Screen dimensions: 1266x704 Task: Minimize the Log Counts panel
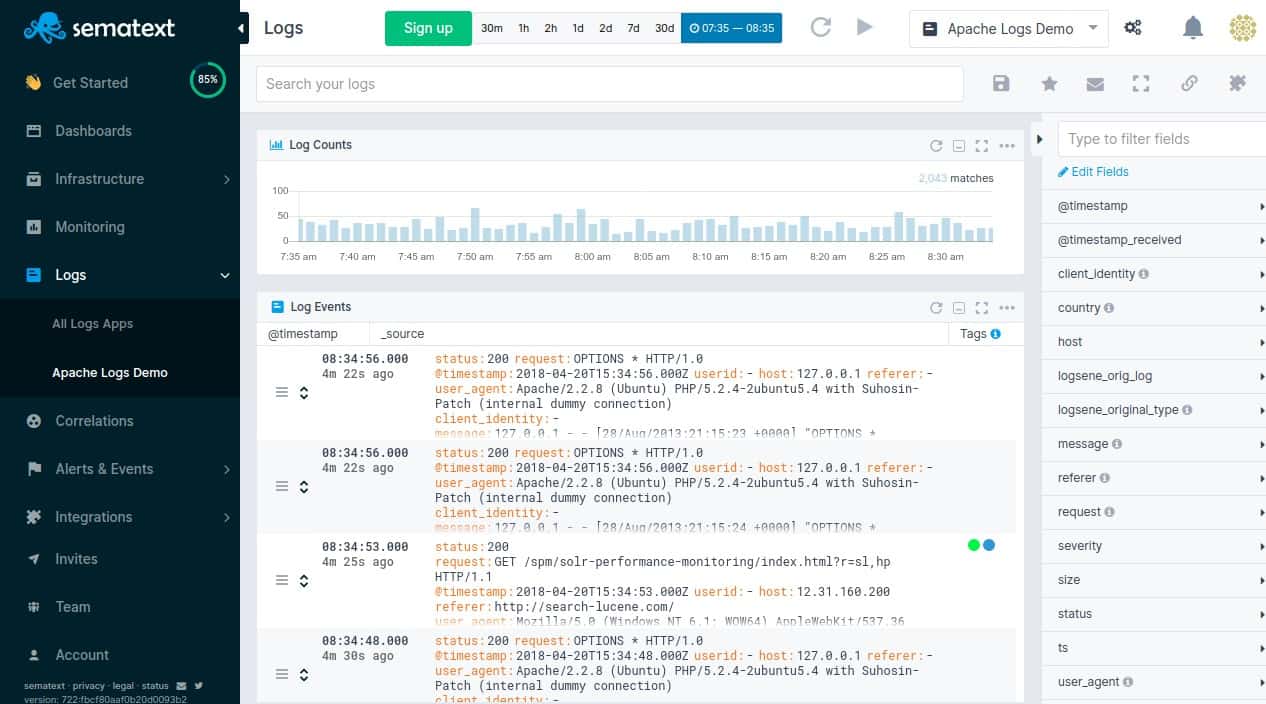pos(958,145)
